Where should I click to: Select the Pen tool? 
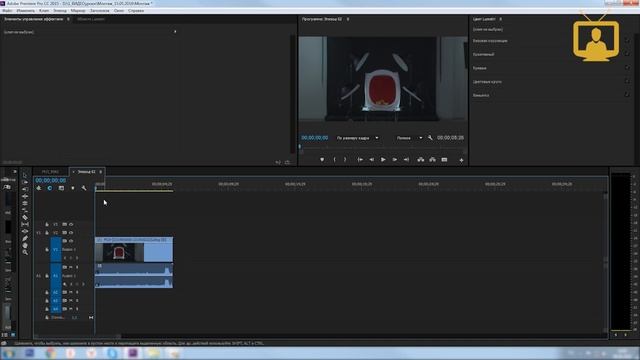click(x=25, y=238)
